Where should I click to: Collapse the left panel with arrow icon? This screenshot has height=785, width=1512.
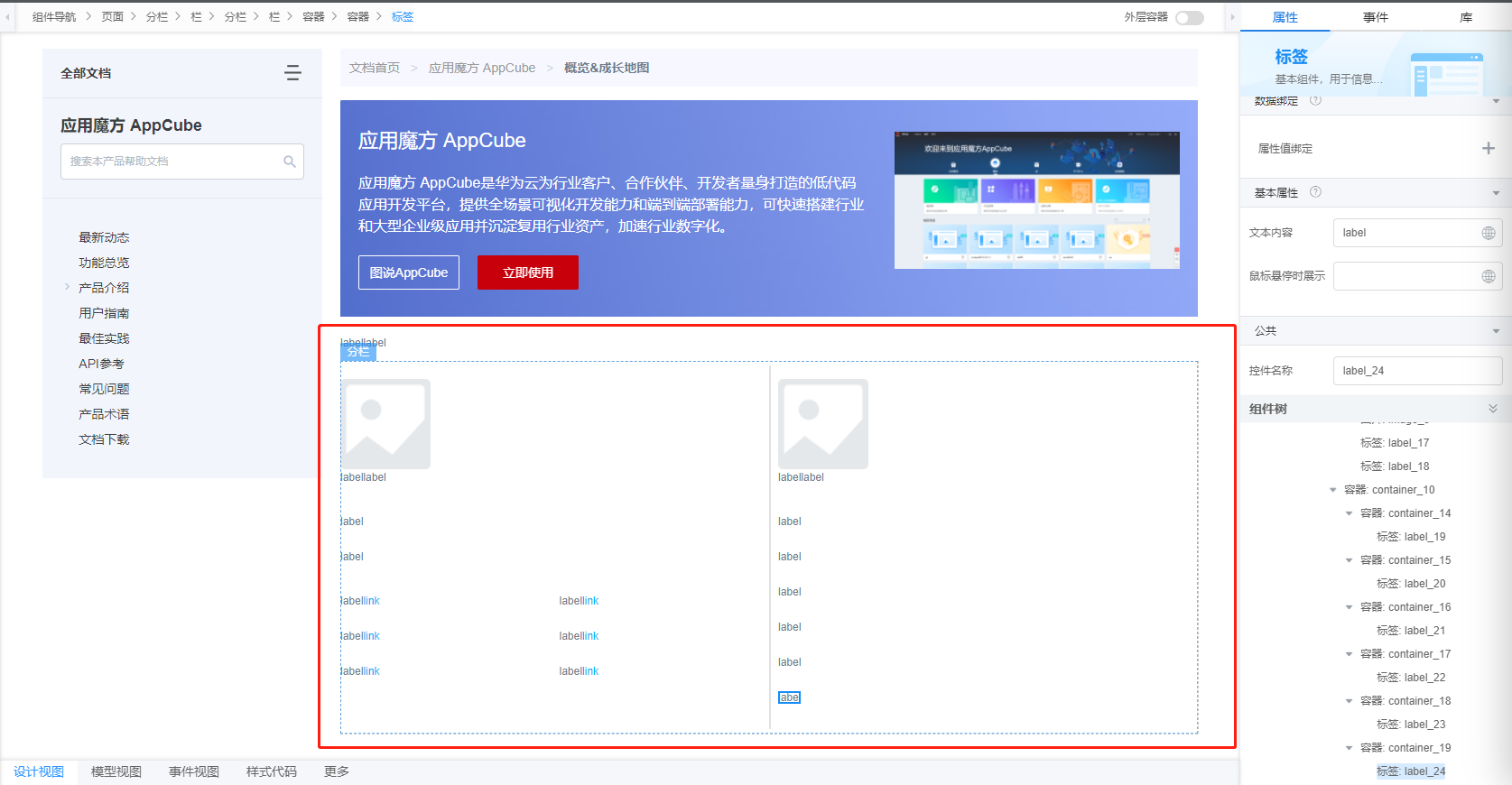7,17
